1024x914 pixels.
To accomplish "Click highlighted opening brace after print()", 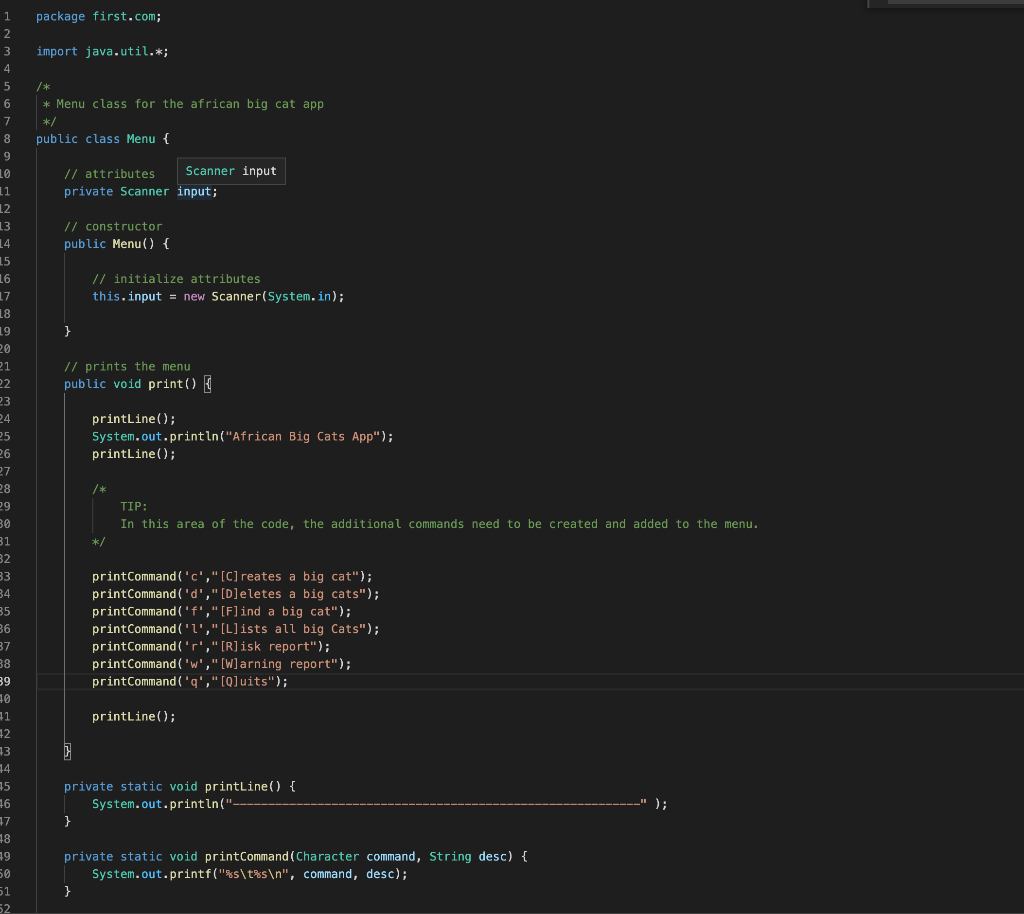I will 208,384.
